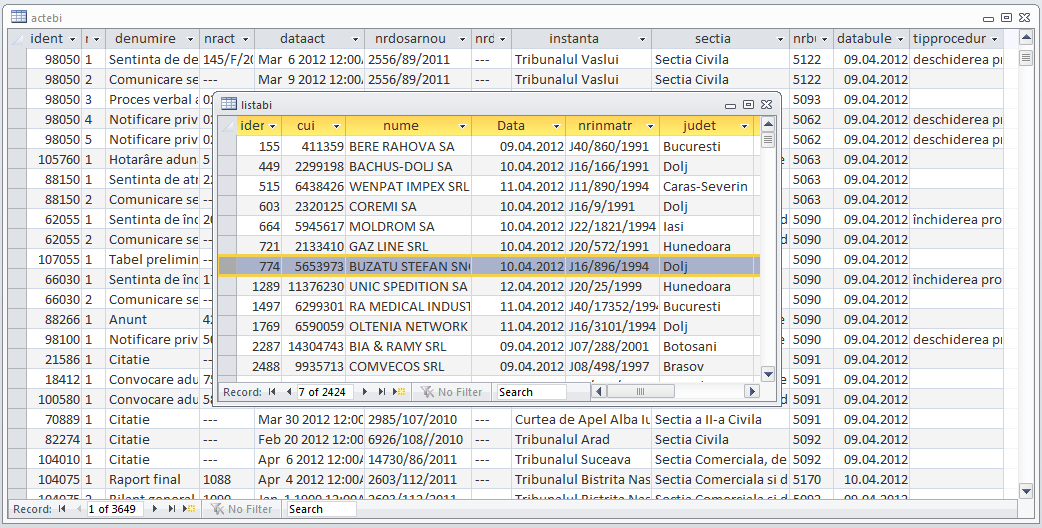The width and height of the screenshot is (1042, 528).
Task: Open the instanta column dropdown in actebi
Action: pos(641,39)
